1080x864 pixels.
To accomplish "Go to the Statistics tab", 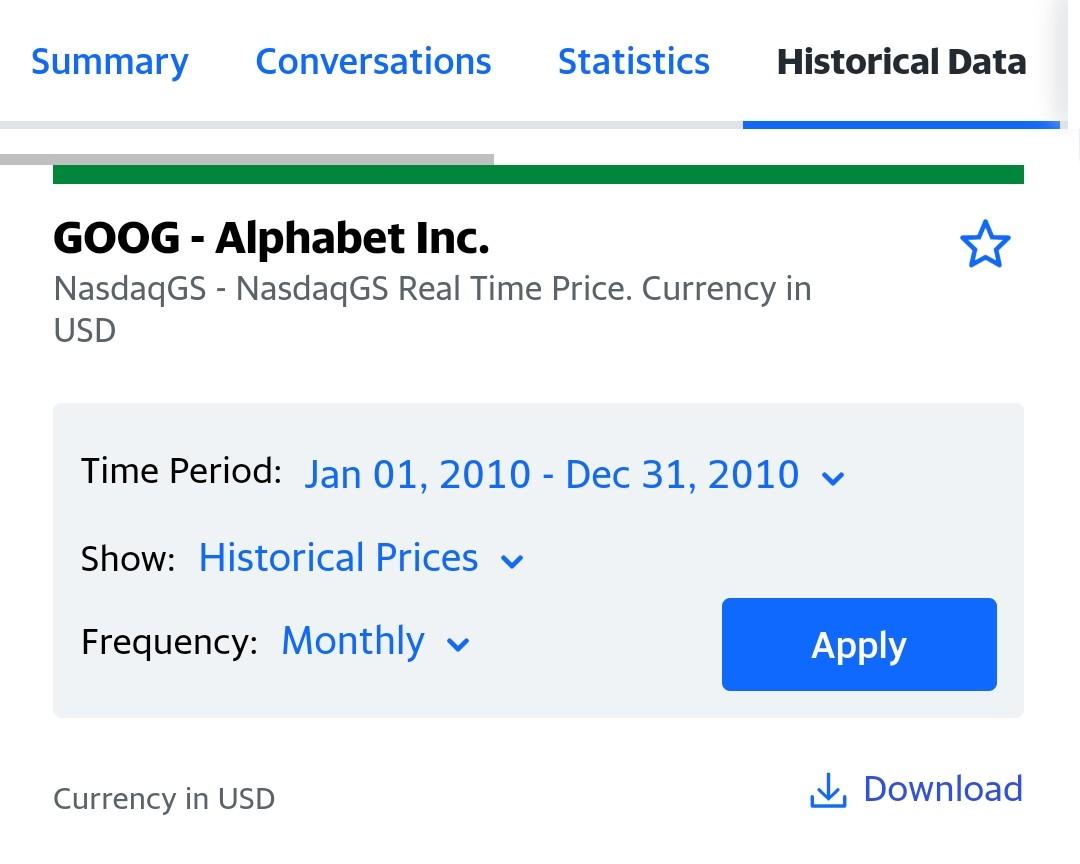I will coord(633,62).
